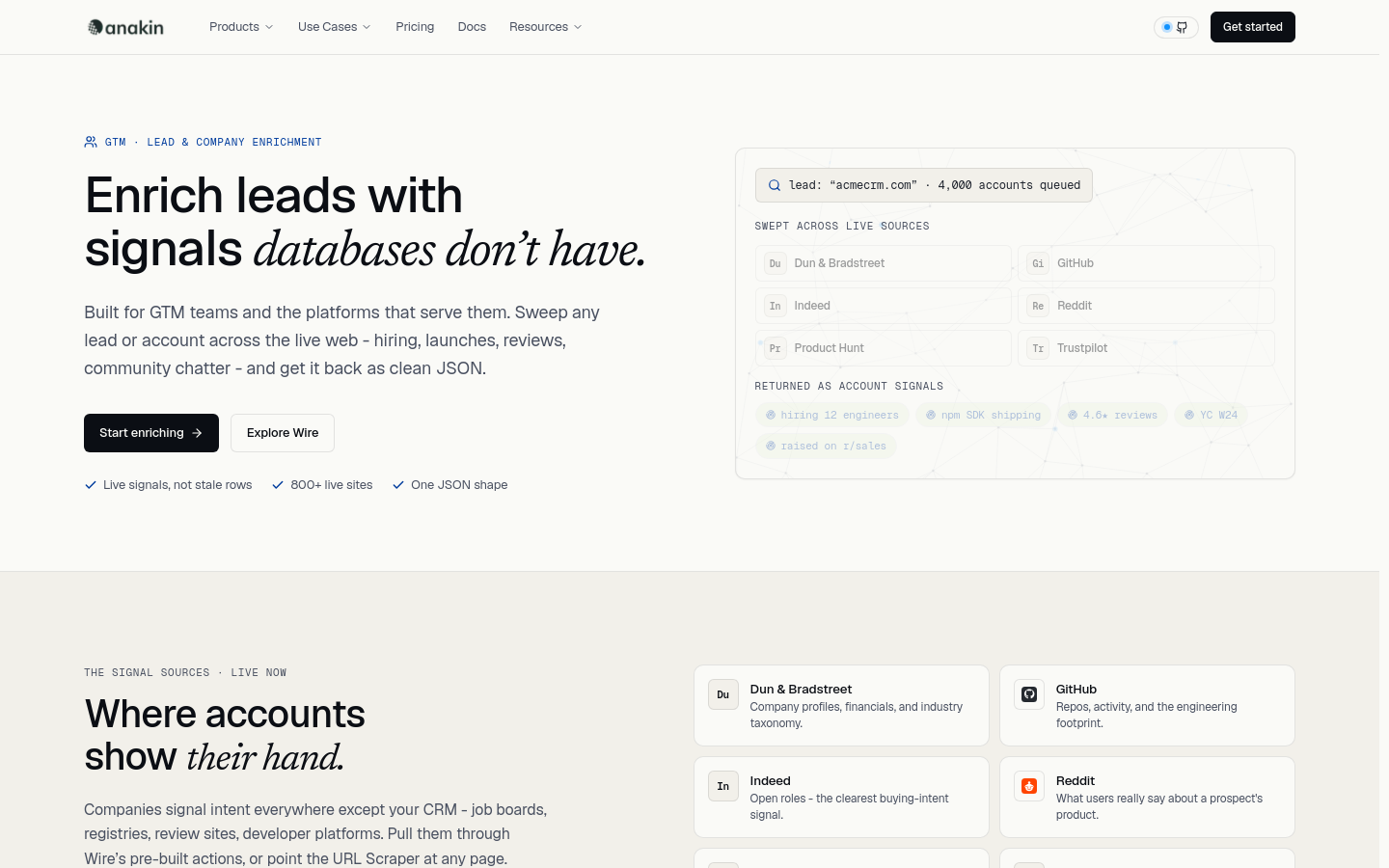Select the GitHub source in demo panel
Viewport: 1389px width, 868px height.
pyautogui.click(x=1146, y=263)
